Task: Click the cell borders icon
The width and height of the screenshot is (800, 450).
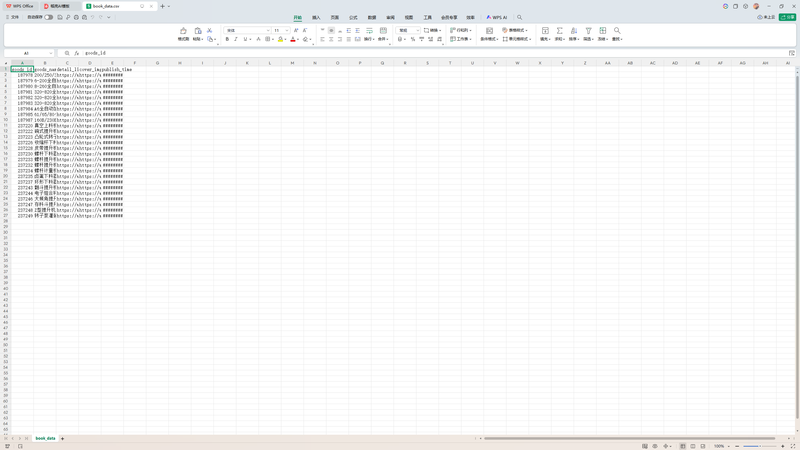Action: [267, 39]
